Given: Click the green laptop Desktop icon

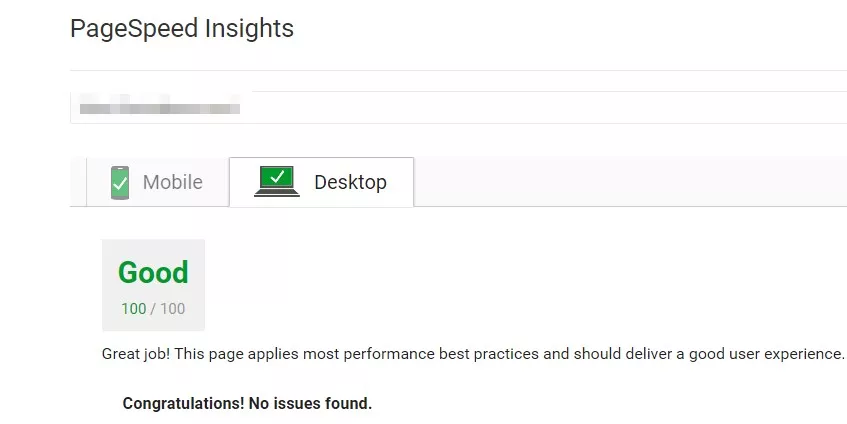Looking at the screenshot, I should click(x=277, y=181).
